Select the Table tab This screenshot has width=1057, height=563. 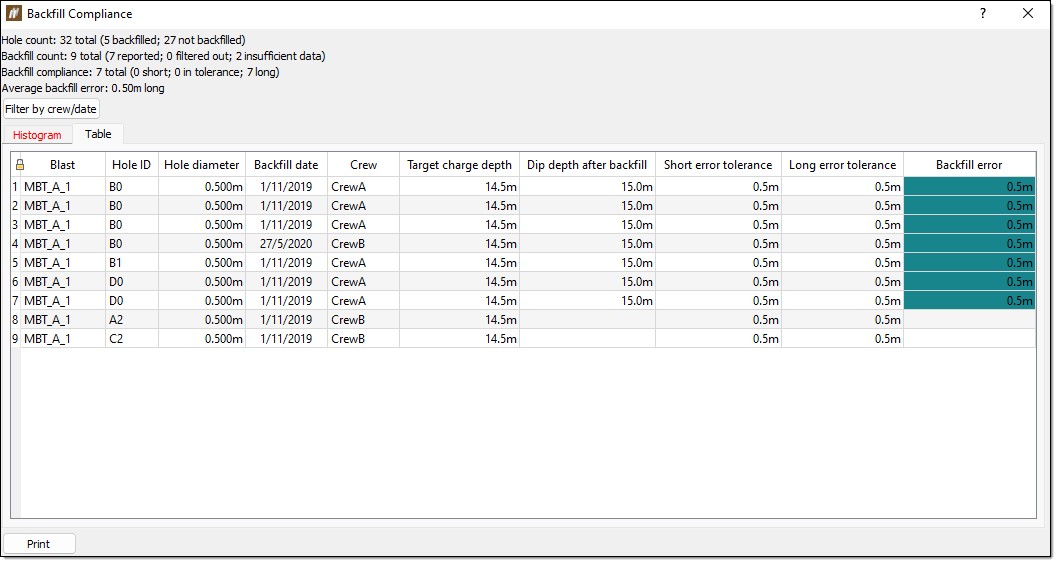(98, 134)
